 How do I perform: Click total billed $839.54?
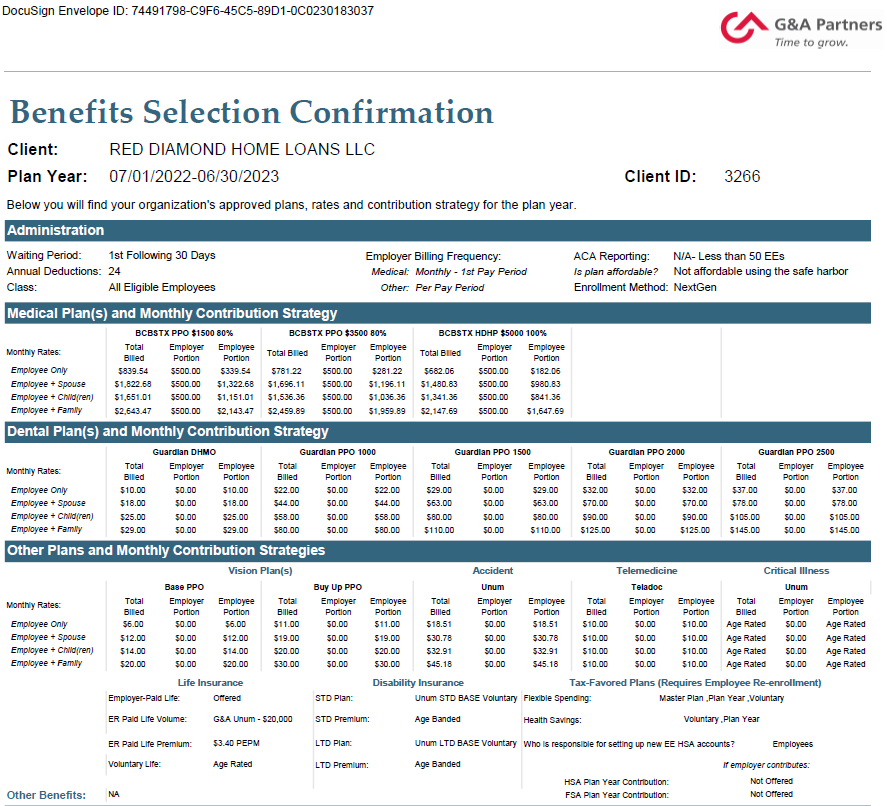point(133,371)
